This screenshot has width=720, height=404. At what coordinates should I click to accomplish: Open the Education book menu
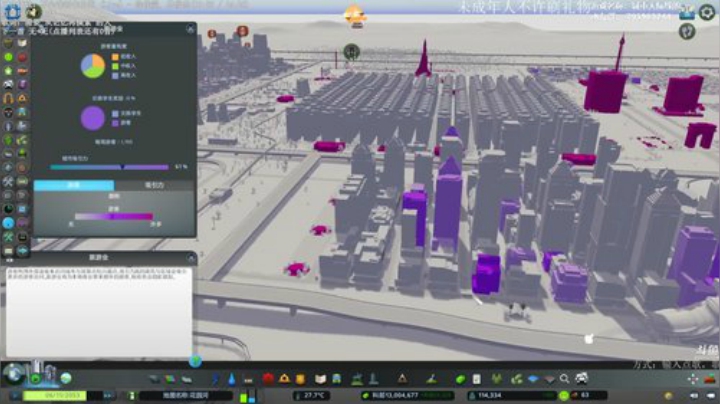pos(321,379)
